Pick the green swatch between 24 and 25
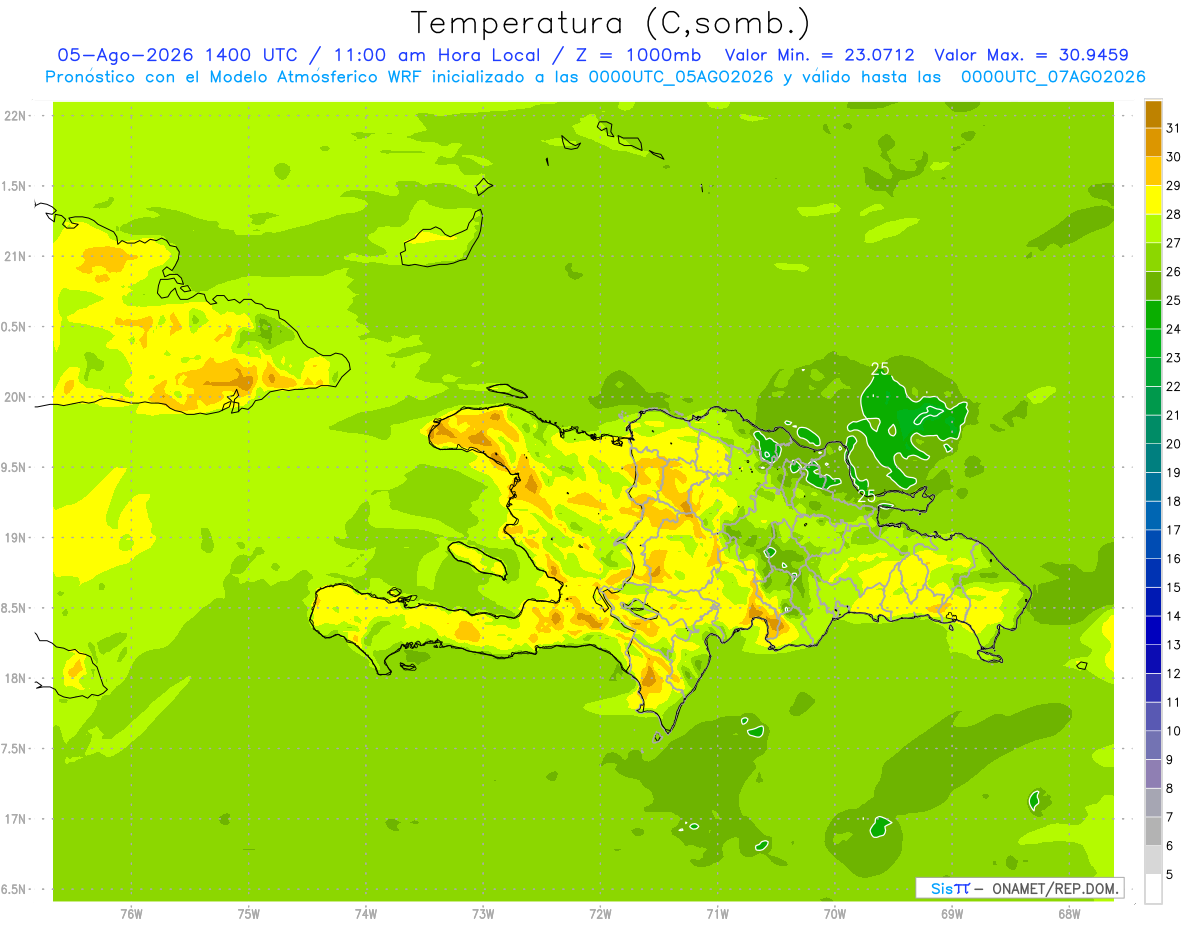This screenshot has height=927, width=1200. pyautogui.click(x=1153, y=314)
